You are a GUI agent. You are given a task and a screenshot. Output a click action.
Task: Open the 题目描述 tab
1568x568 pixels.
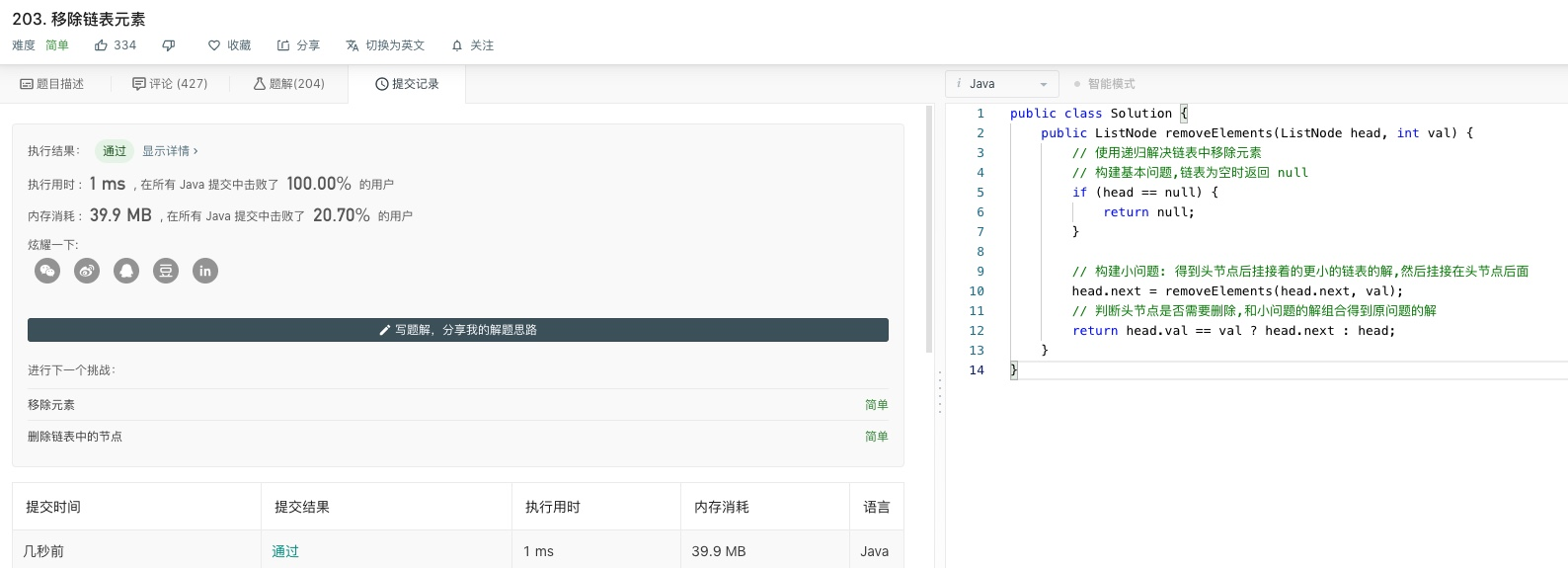pyautogui.click(x=52, y=84)
